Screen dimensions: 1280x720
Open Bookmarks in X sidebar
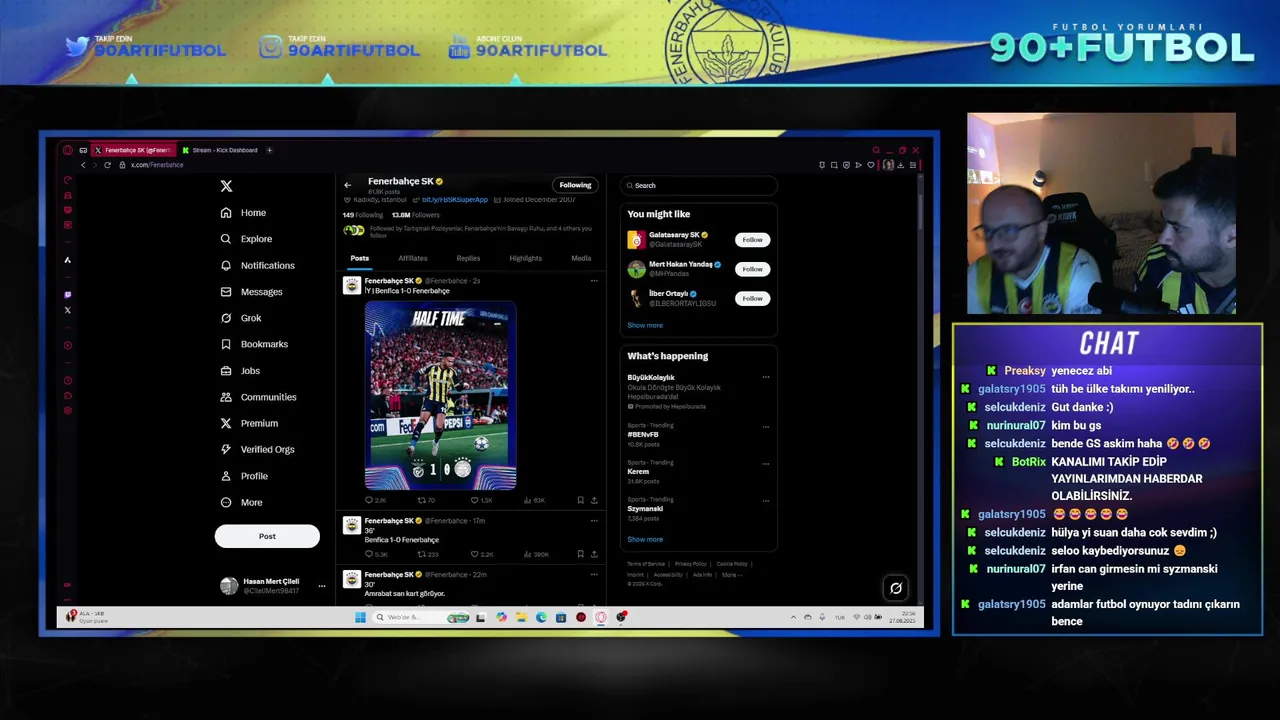pos(254,344)
